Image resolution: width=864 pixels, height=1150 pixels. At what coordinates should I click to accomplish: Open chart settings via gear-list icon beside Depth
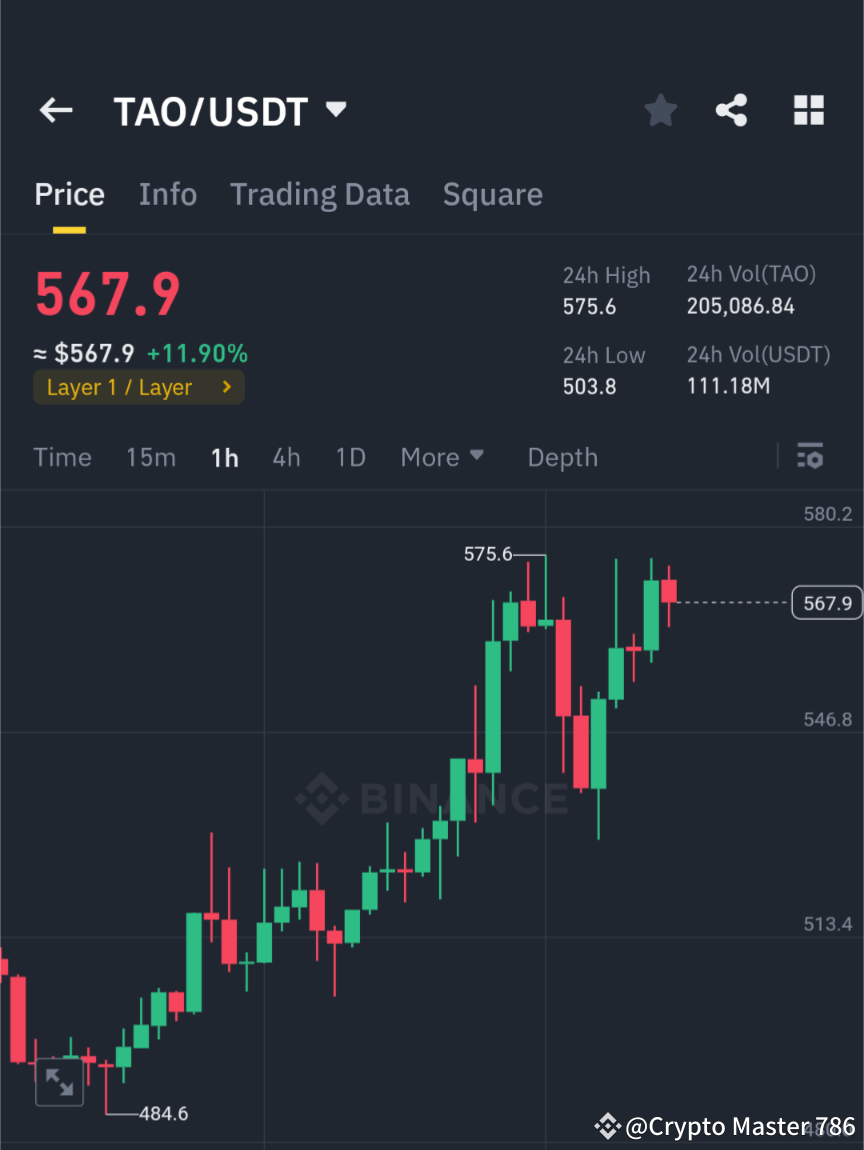pyautogui.click(x=810, y=457)
